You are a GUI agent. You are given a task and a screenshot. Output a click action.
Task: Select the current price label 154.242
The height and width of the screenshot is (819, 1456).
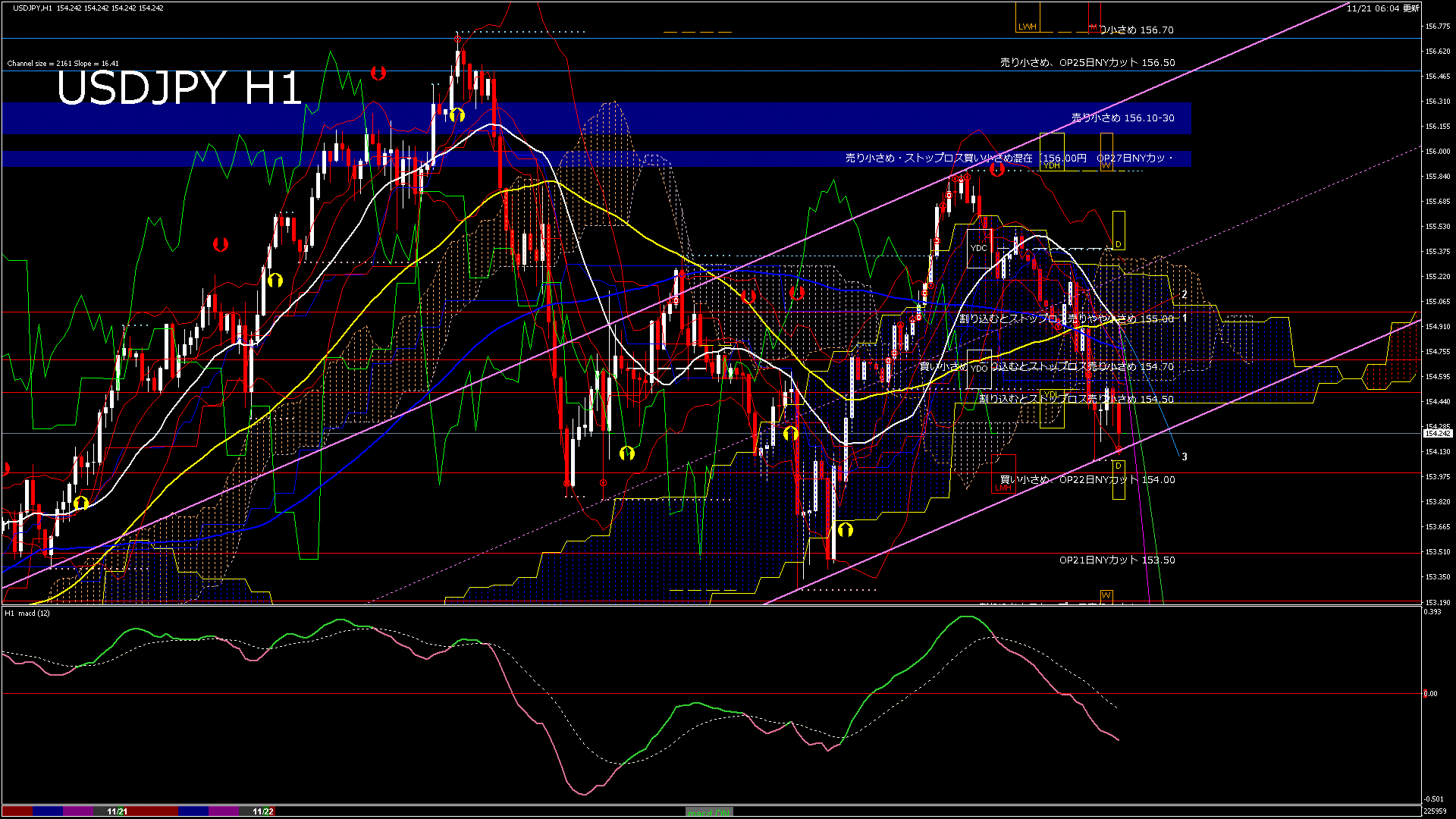[1437, 433]
